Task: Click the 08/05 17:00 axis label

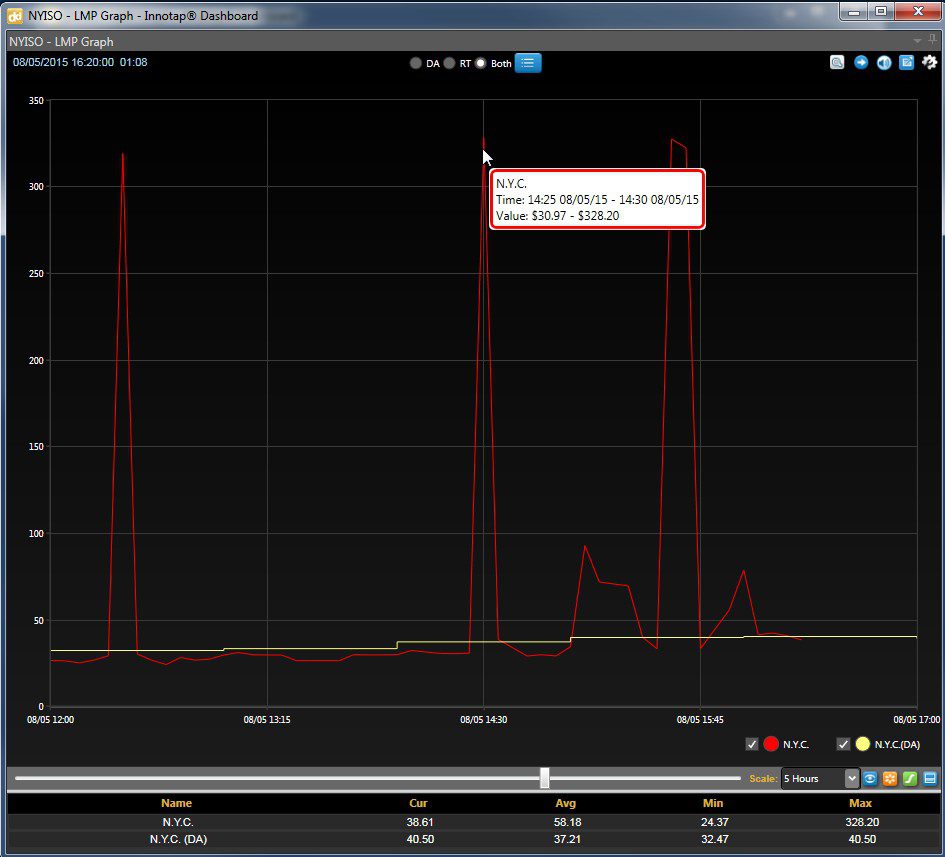Action: coord(917,720)
